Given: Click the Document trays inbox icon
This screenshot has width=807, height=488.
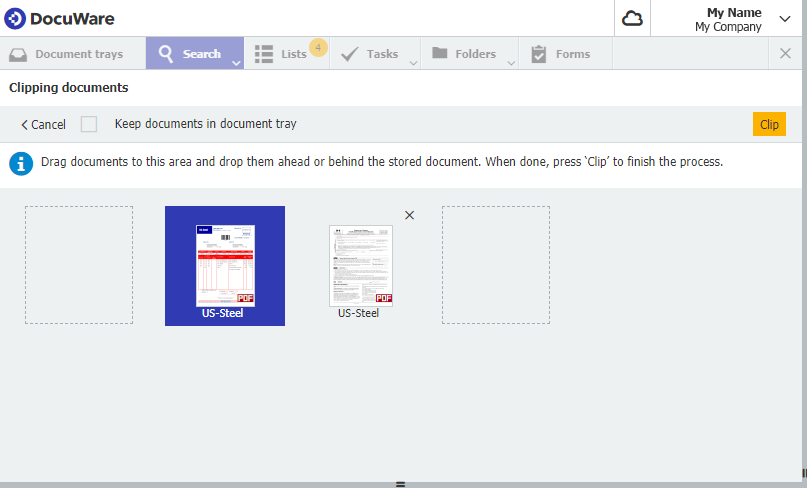Looking at the screenshot, I should (18, 54).
